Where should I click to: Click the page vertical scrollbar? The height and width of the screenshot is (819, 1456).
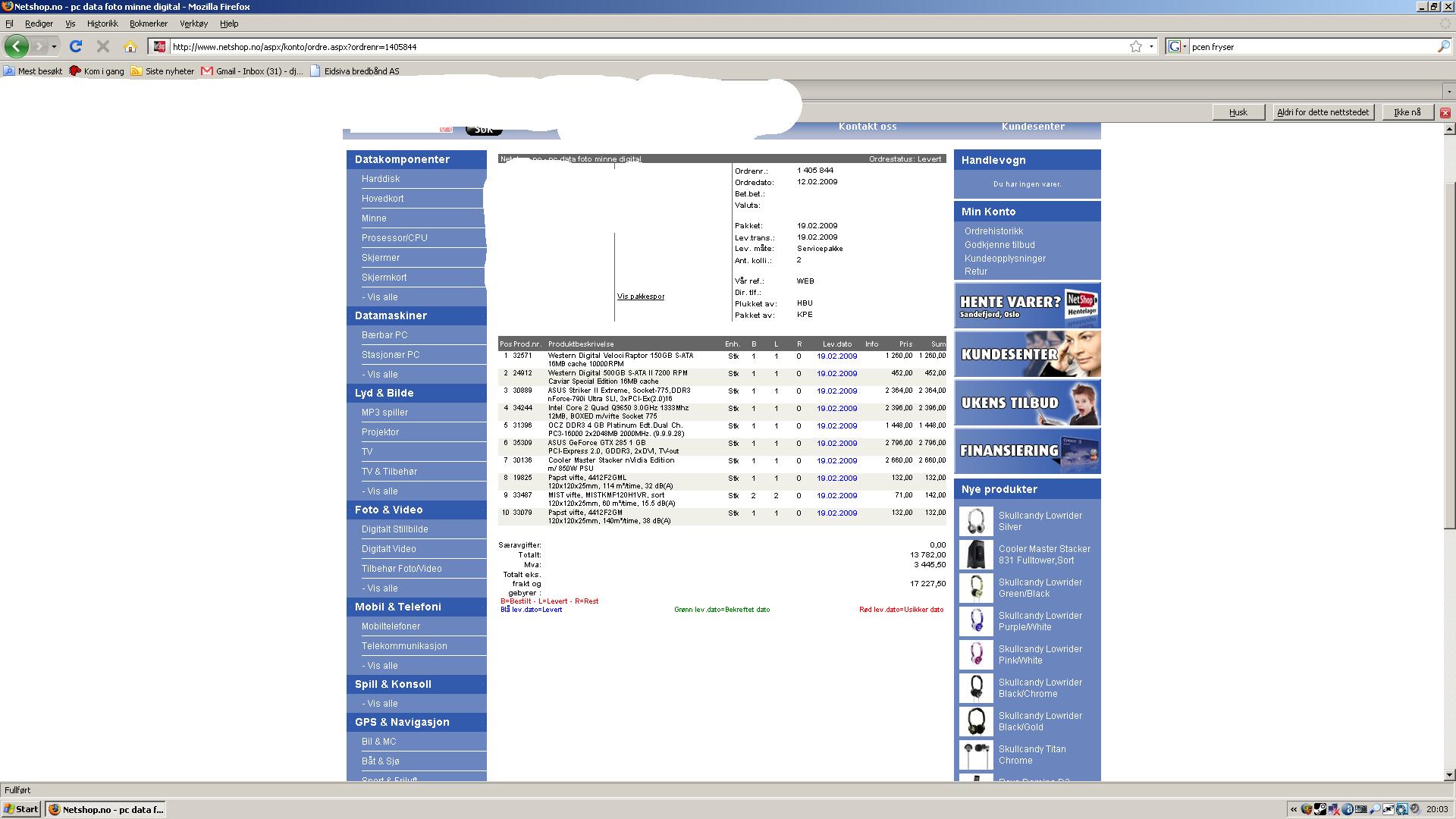point(1449,356)
